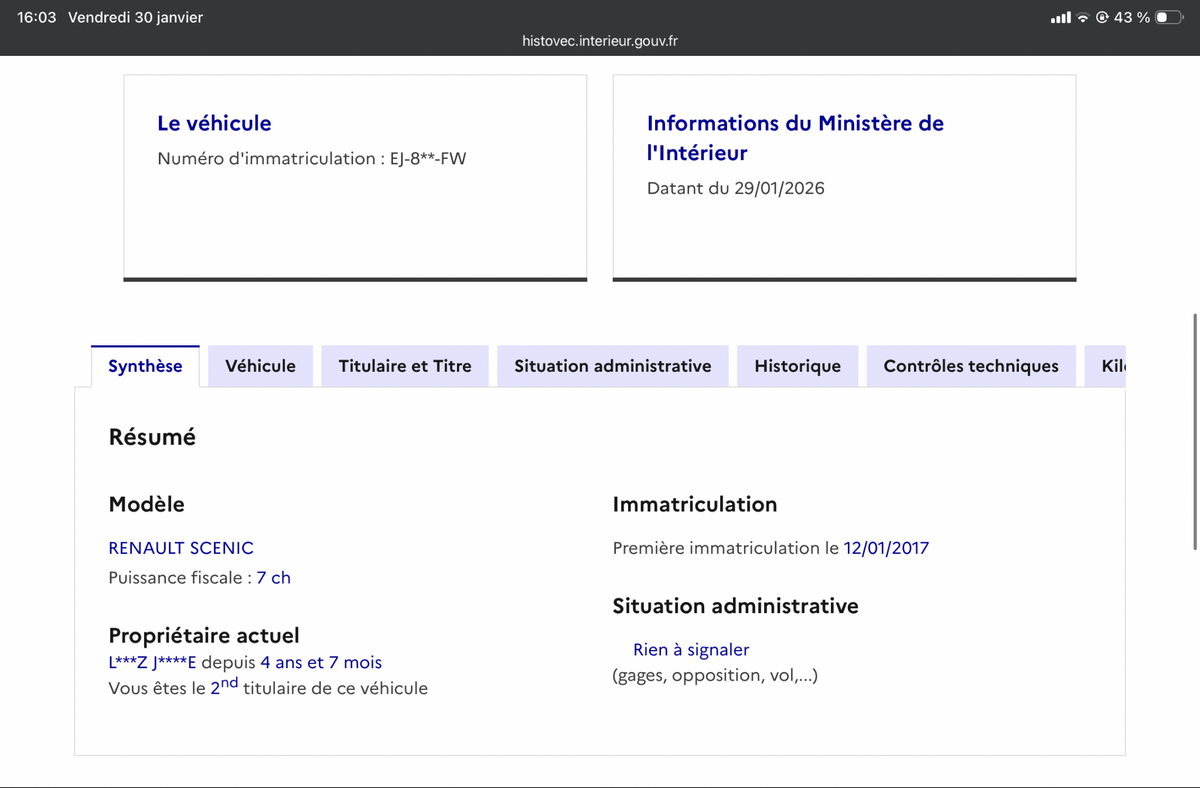Open the Situation administrative tab
This screenshot has width=1200, height=788.
tap(612, 366)
